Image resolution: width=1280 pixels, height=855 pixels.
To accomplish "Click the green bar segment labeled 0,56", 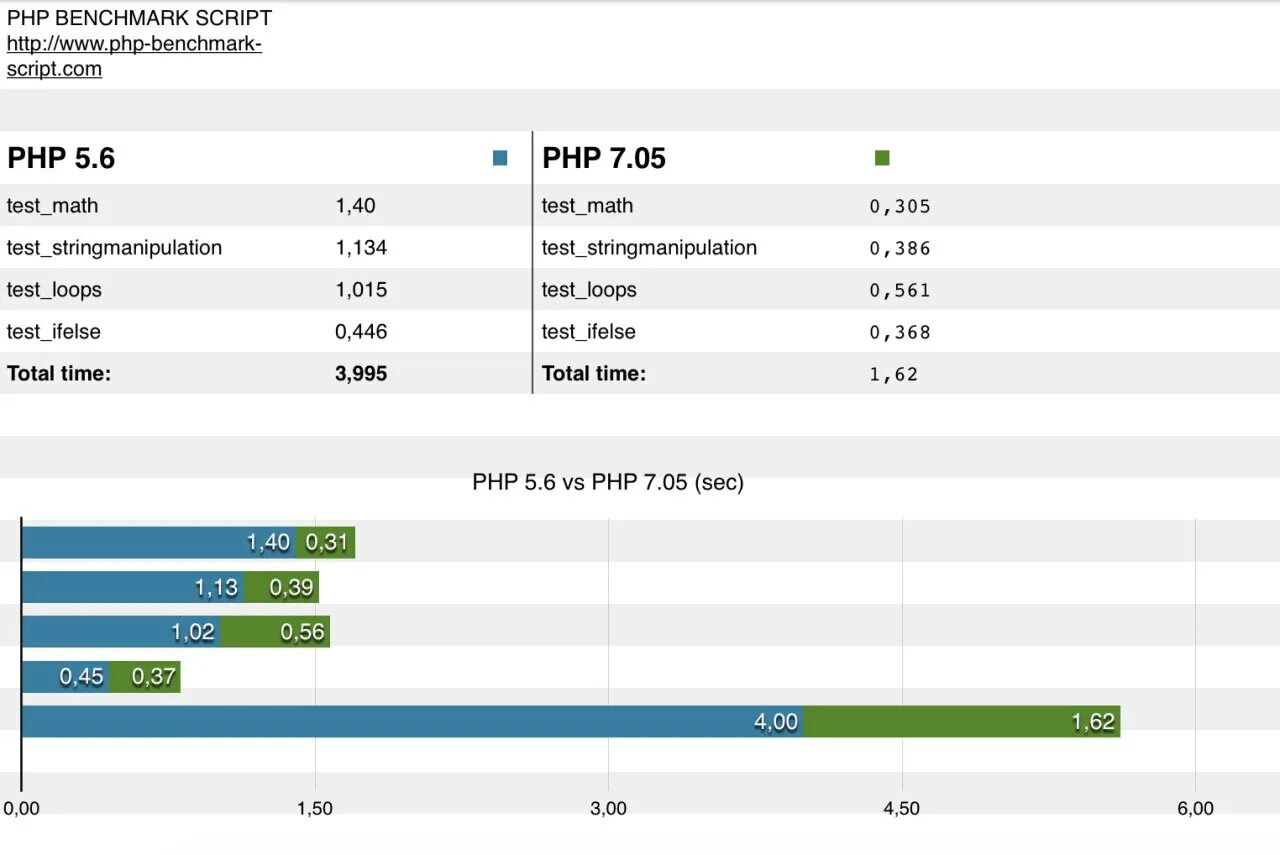I will pos(276,631).
